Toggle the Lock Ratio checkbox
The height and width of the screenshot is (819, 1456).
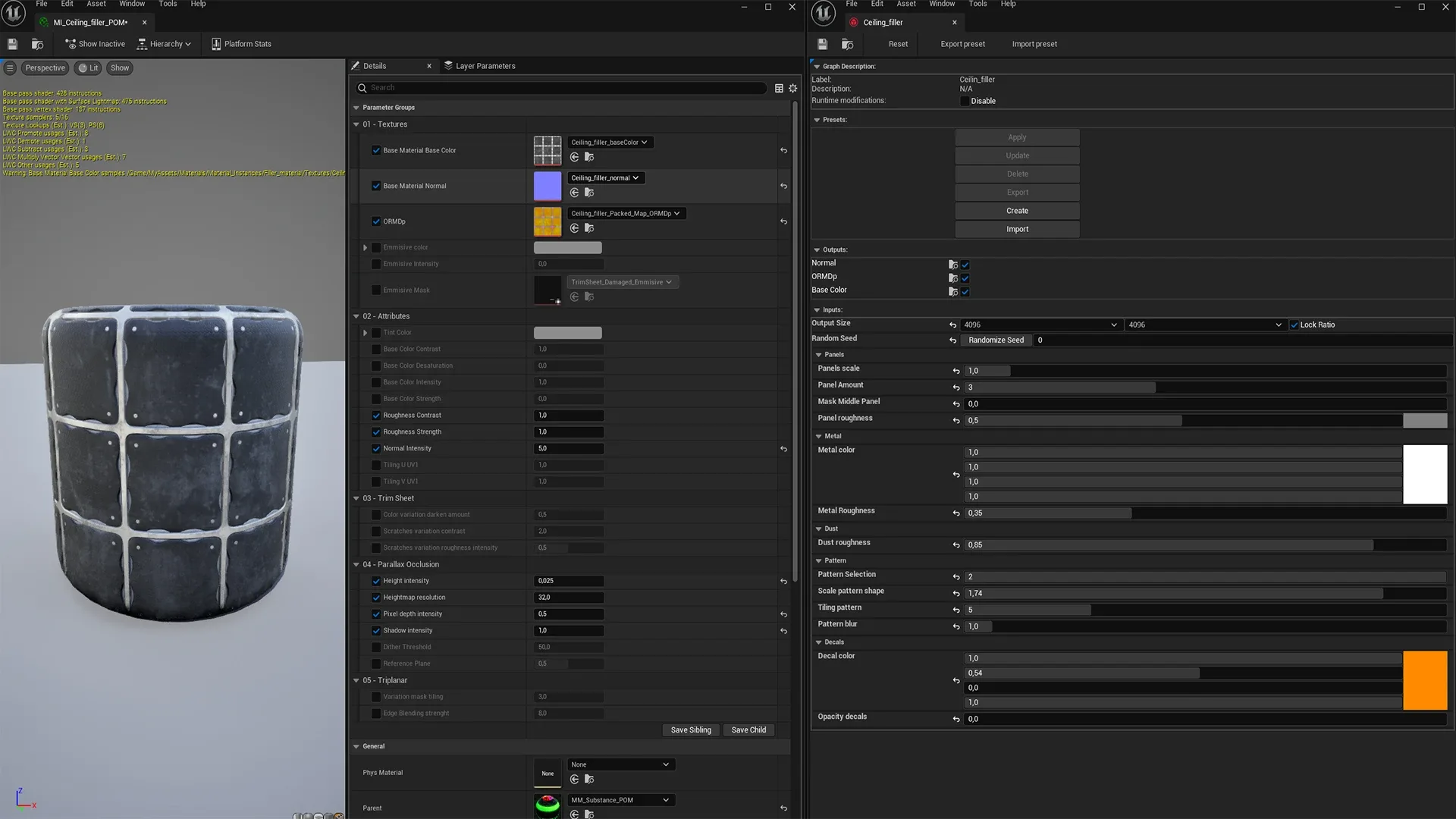tap(1294, 325)
